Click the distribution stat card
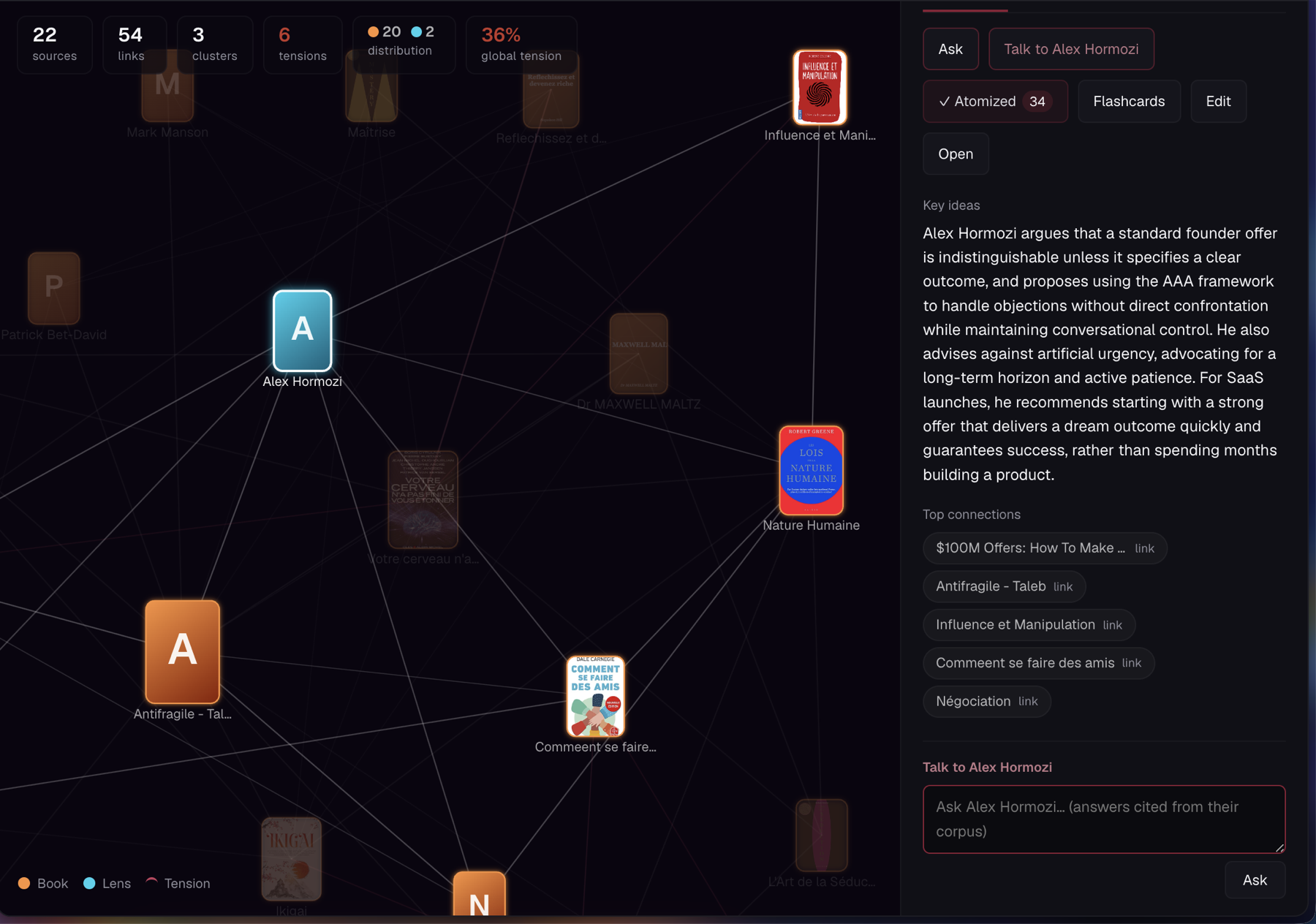The width and height of the screenshot is (1316, 924). pyautogui.click(x=404, y=45)
